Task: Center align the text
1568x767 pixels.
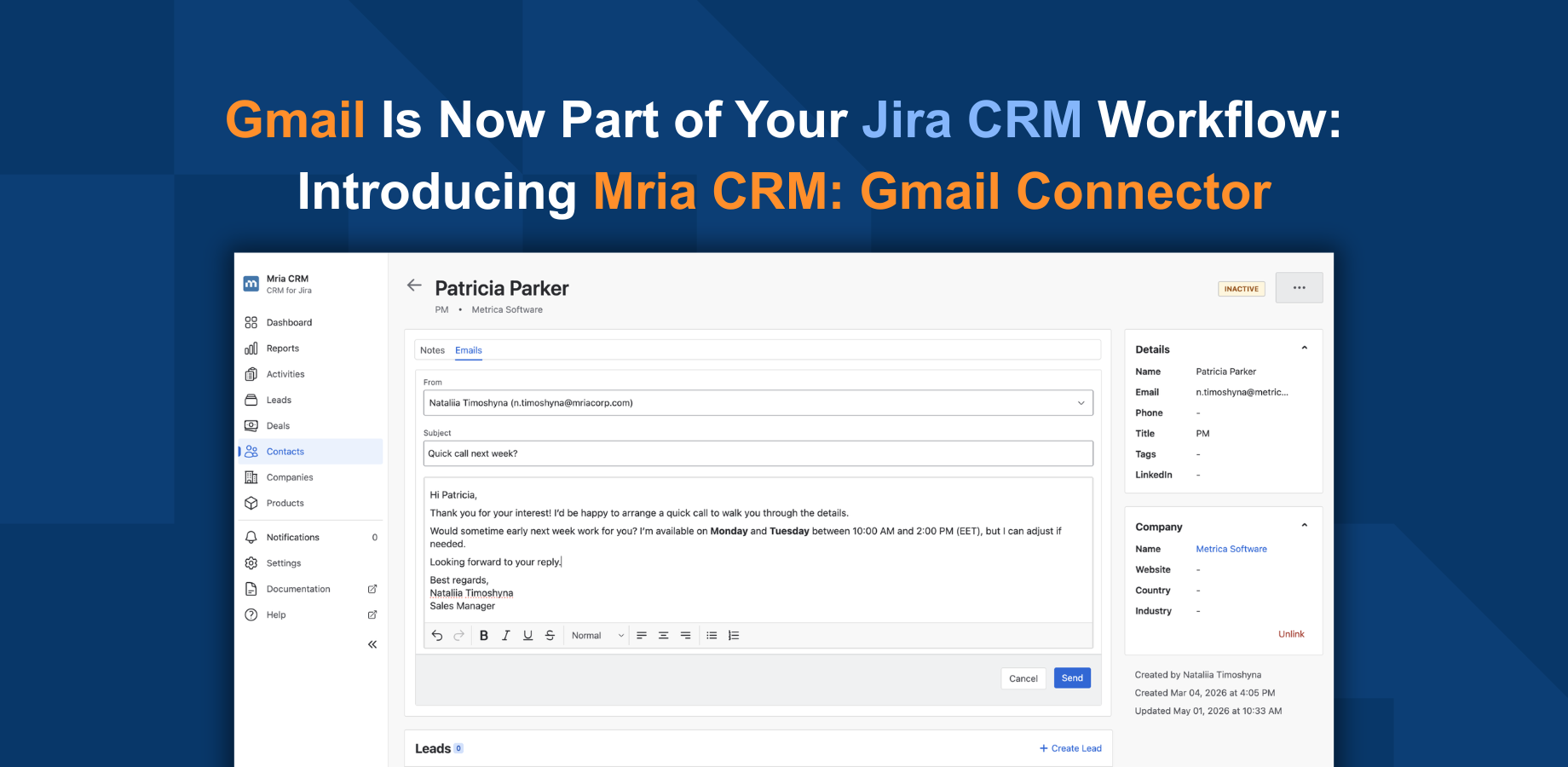Action: pos(664,636)
